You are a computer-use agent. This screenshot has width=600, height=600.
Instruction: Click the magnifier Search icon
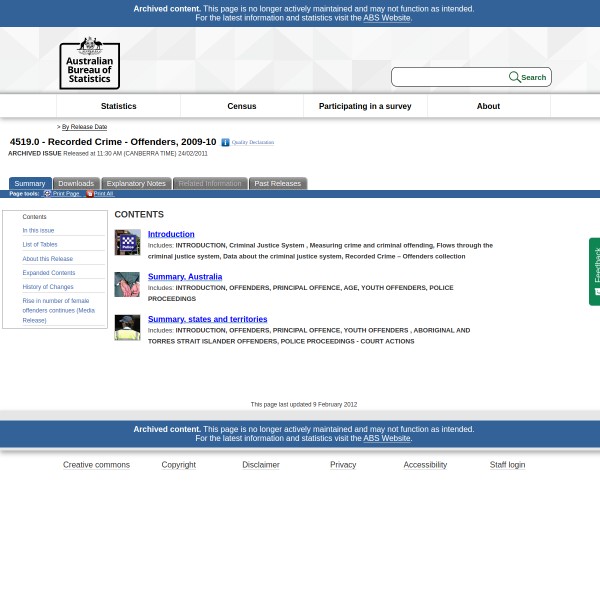tap(514, 77)
